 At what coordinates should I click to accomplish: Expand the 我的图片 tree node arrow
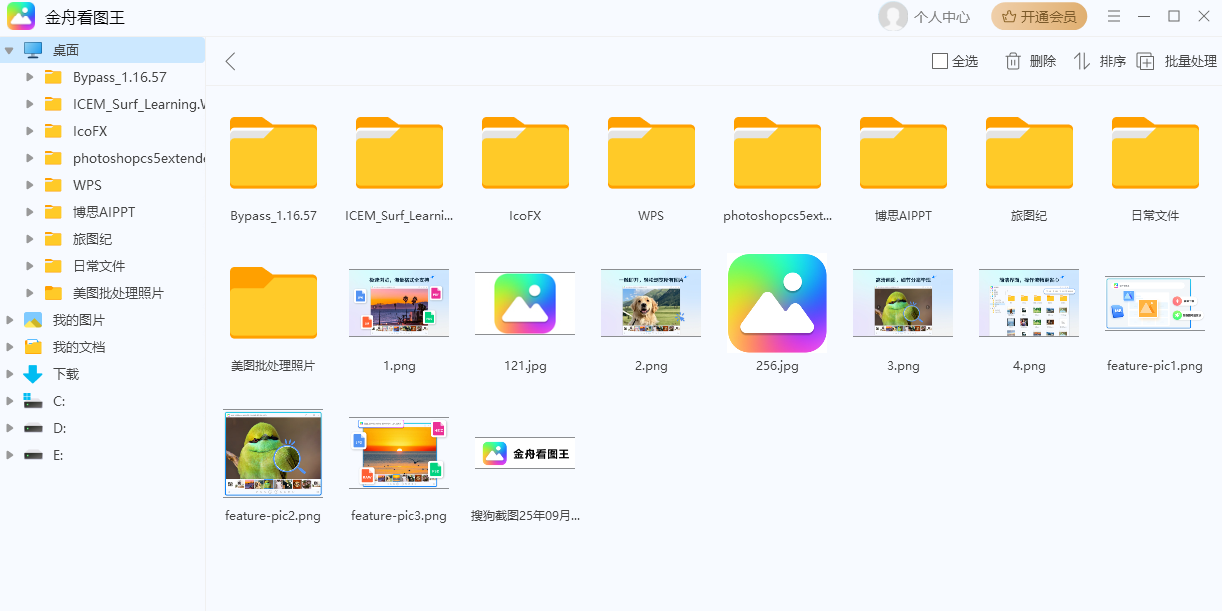click(10, 320)
